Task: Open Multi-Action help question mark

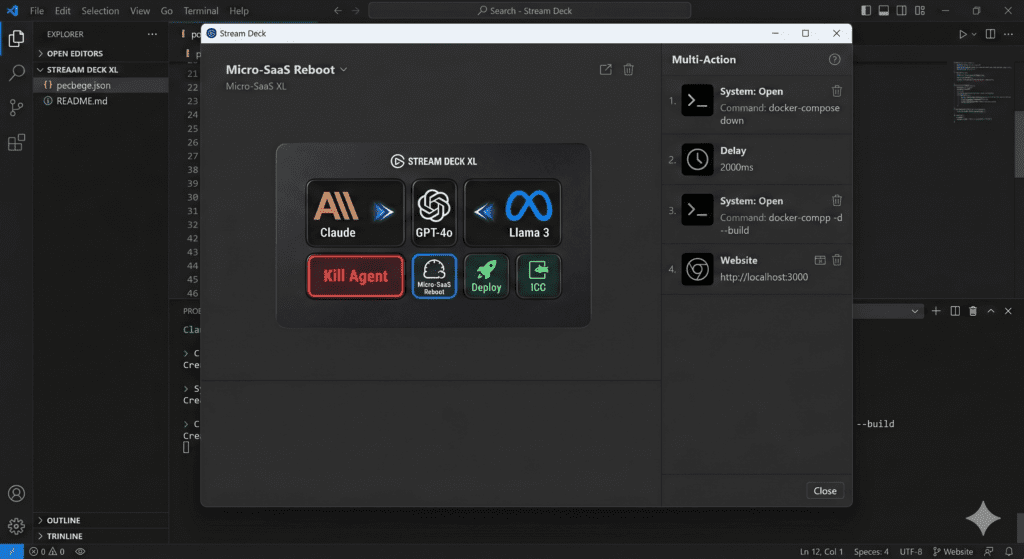Action: tap(835, 60)
